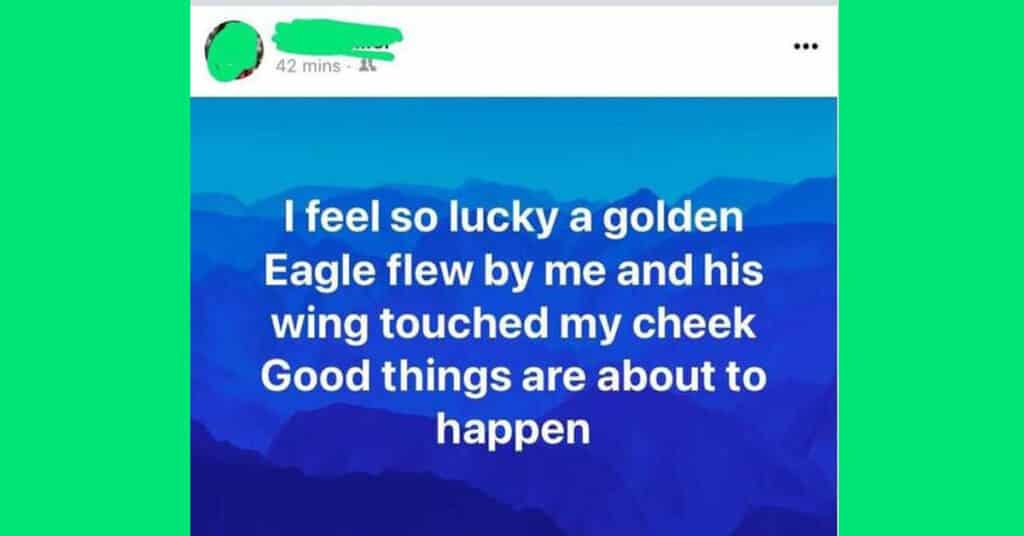Viewport: 1024px width, 536px height.
Task: Click the text line 'Eagle flew by me and his'
Action: (x=513, y=270)
